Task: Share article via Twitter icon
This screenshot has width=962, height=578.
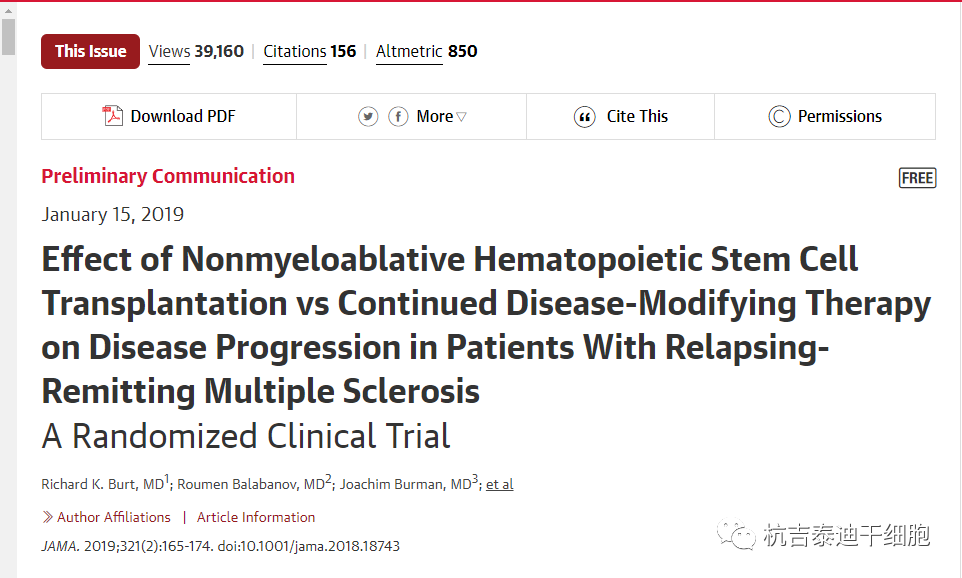Action: click(x=369, y=117)
